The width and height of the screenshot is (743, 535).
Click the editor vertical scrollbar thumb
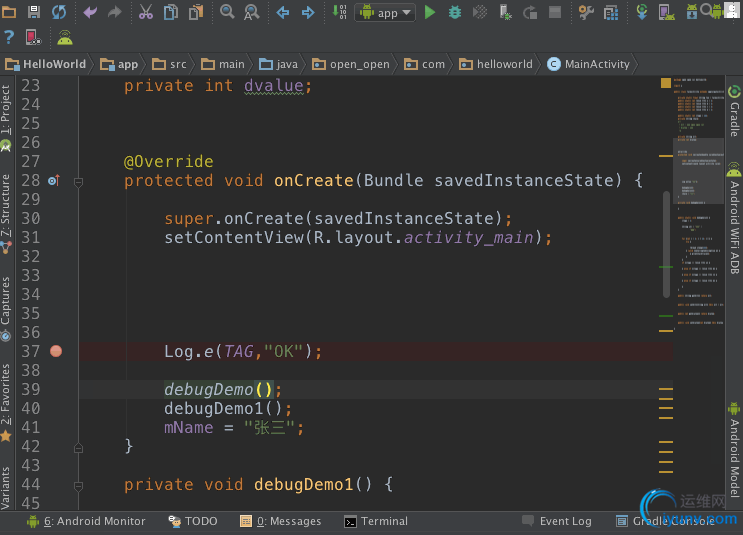pyautogui.click(x=666, y=245)
